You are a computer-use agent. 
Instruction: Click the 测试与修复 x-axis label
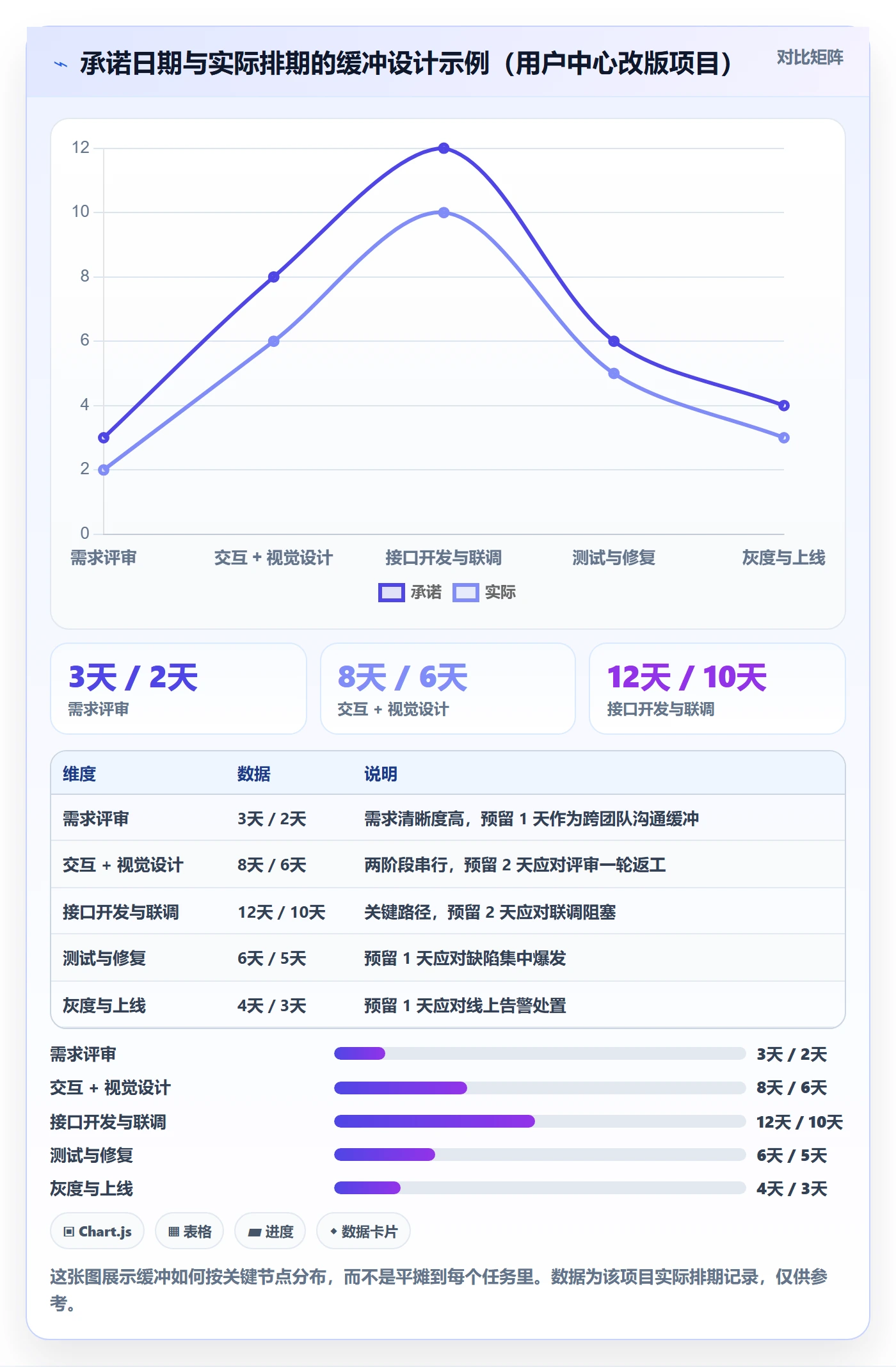click(614, 558)
